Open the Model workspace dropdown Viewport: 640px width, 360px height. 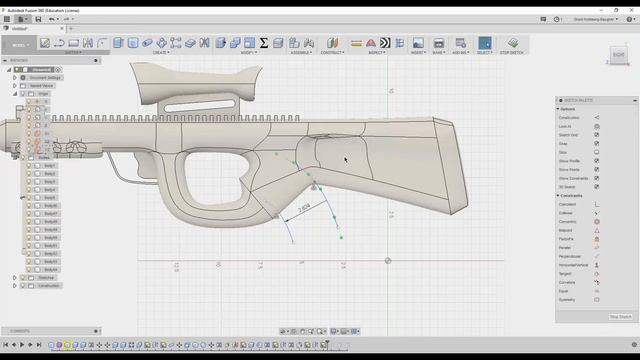tap(19, 45)
